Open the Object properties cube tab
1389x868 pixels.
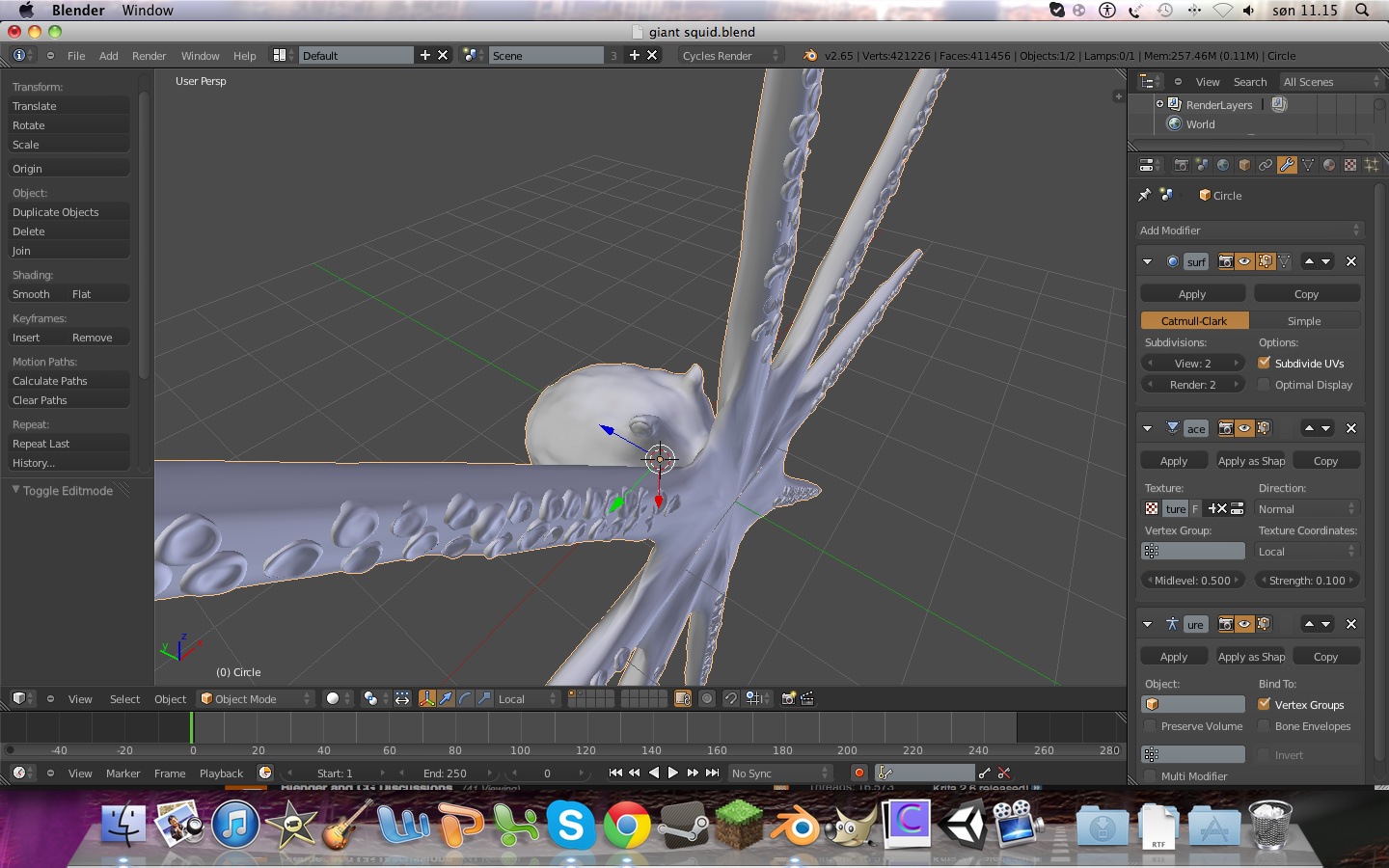[x=1244, y=165]
